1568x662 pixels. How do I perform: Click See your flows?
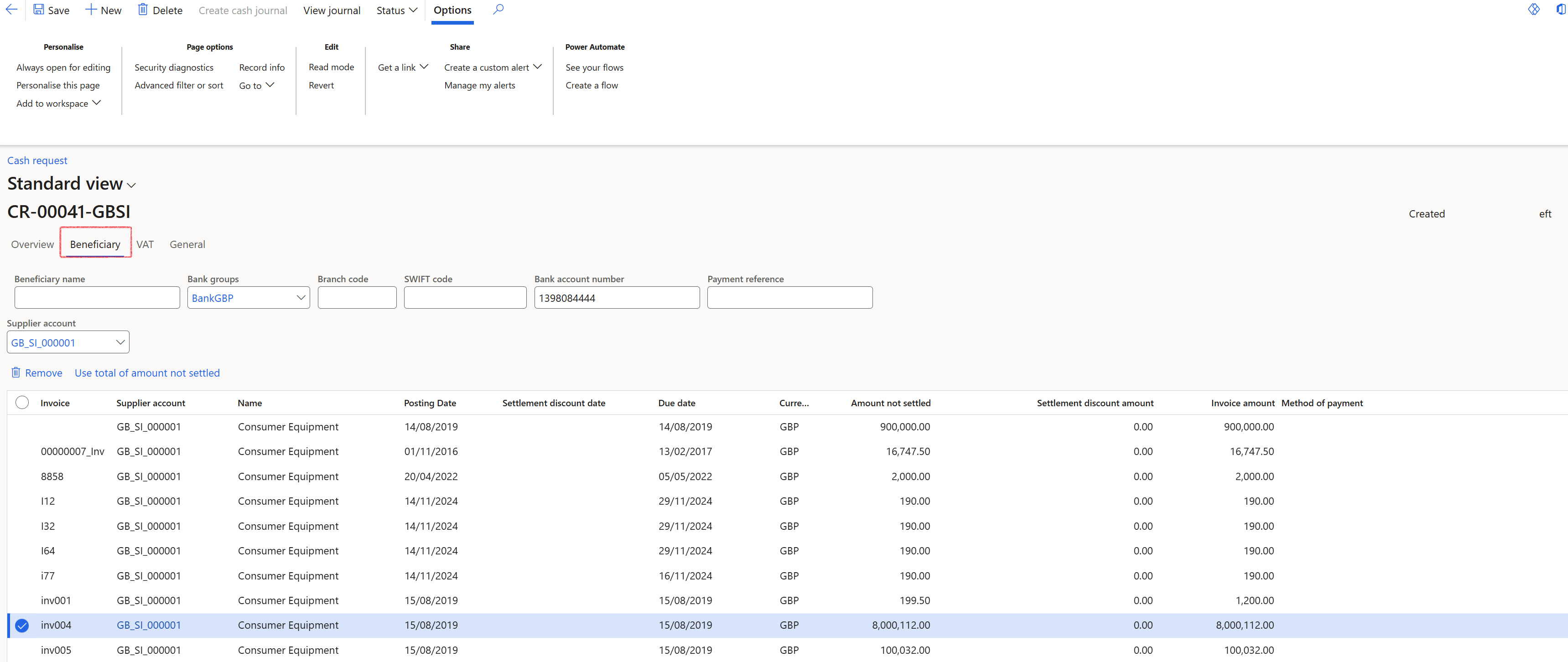(594, 67)
